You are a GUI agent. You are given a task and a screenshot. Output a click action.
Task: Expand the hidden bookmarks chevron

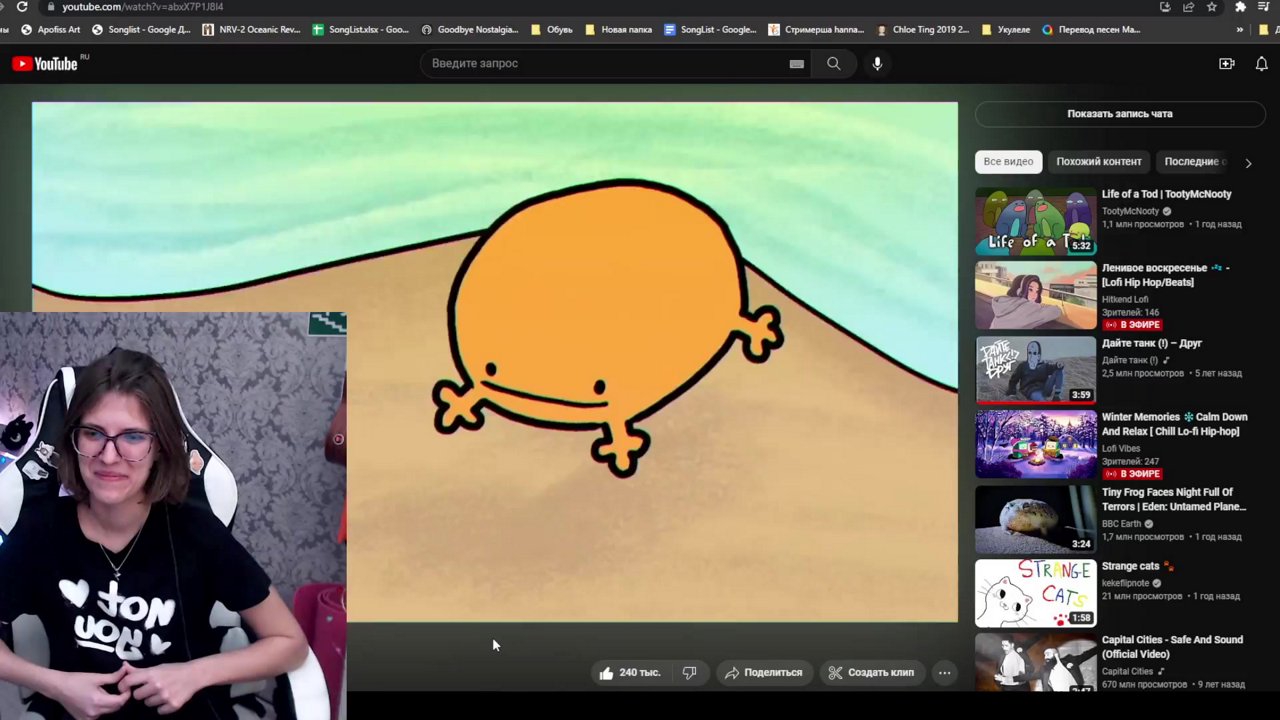(1240, 29)
